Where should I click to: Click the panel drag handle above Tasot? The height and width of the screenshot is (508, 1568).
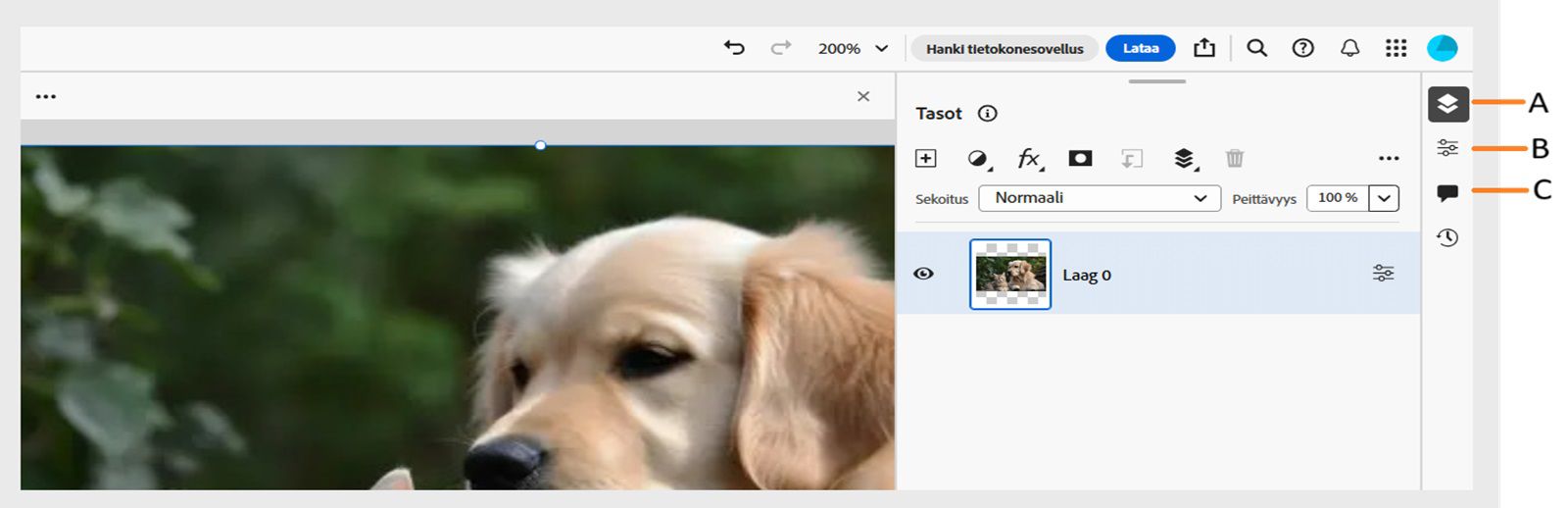pyautogui.click(x=1157, y=81)
